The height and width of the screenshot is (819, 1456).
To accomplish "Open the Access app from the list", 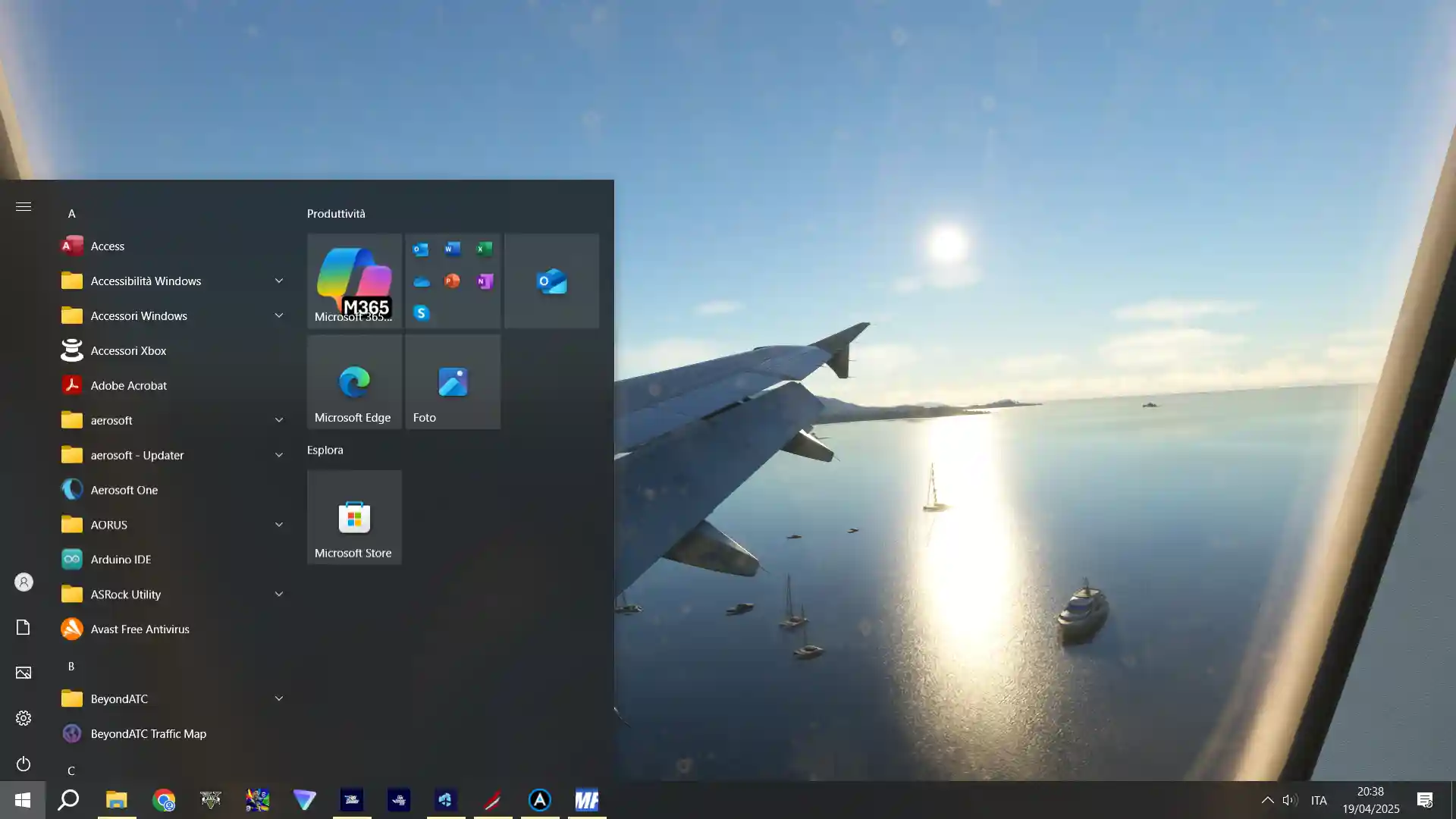I will [x=172, y=246].
